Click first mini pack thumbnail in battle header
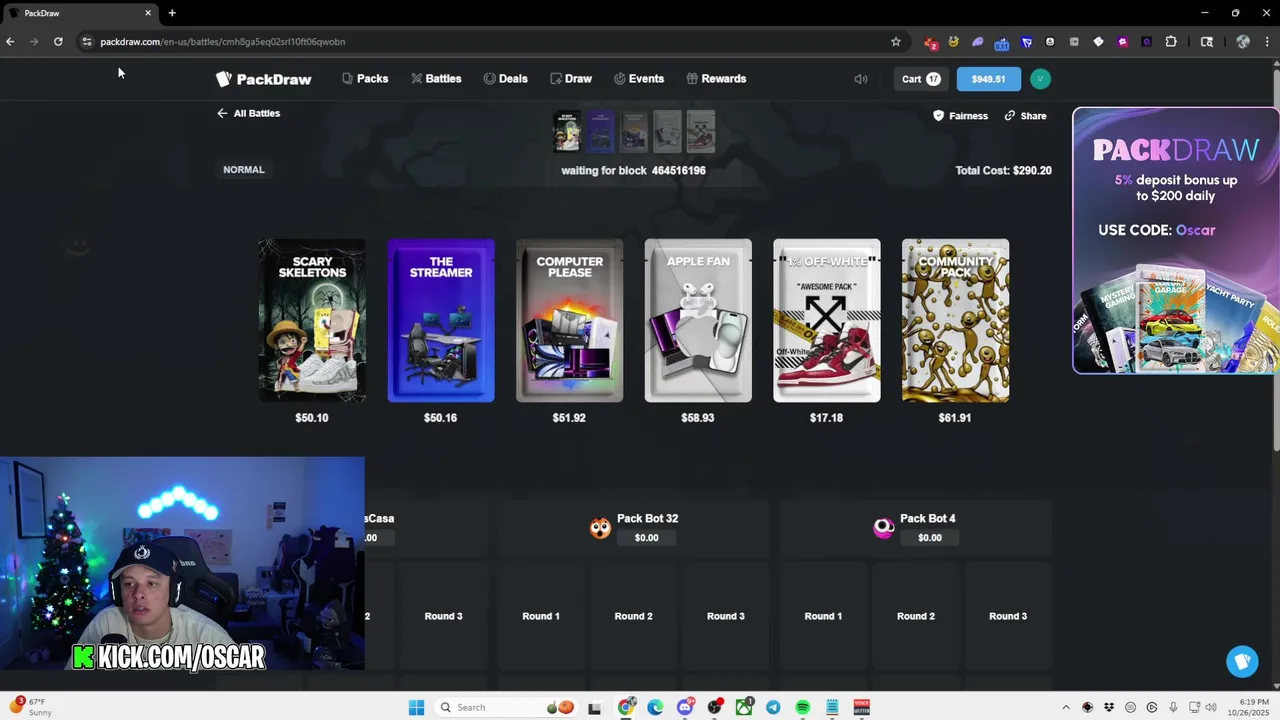Image resolution: width=1280 pixels, height=720 pixels. click(x=567, y=131)
